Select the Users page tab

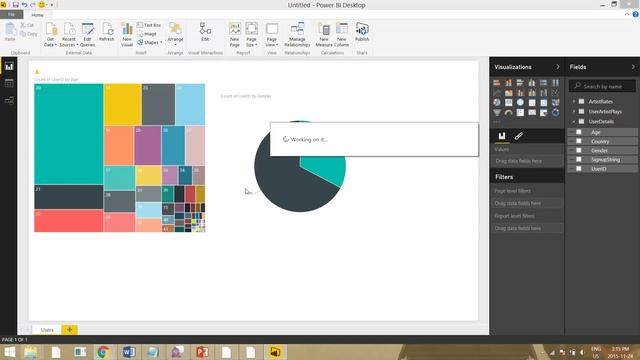(x=47, y=330)
